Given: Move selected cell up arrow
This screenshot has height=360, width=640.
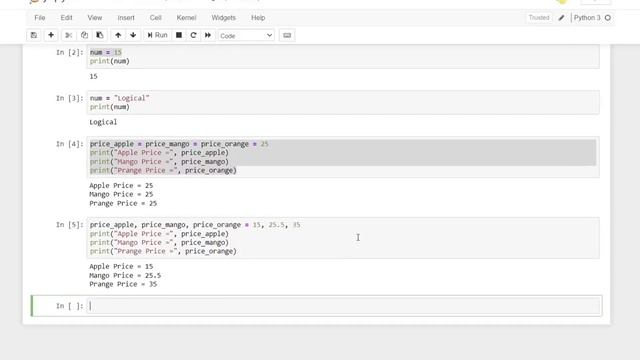Looking at the screenshot, I should point(118,35).
